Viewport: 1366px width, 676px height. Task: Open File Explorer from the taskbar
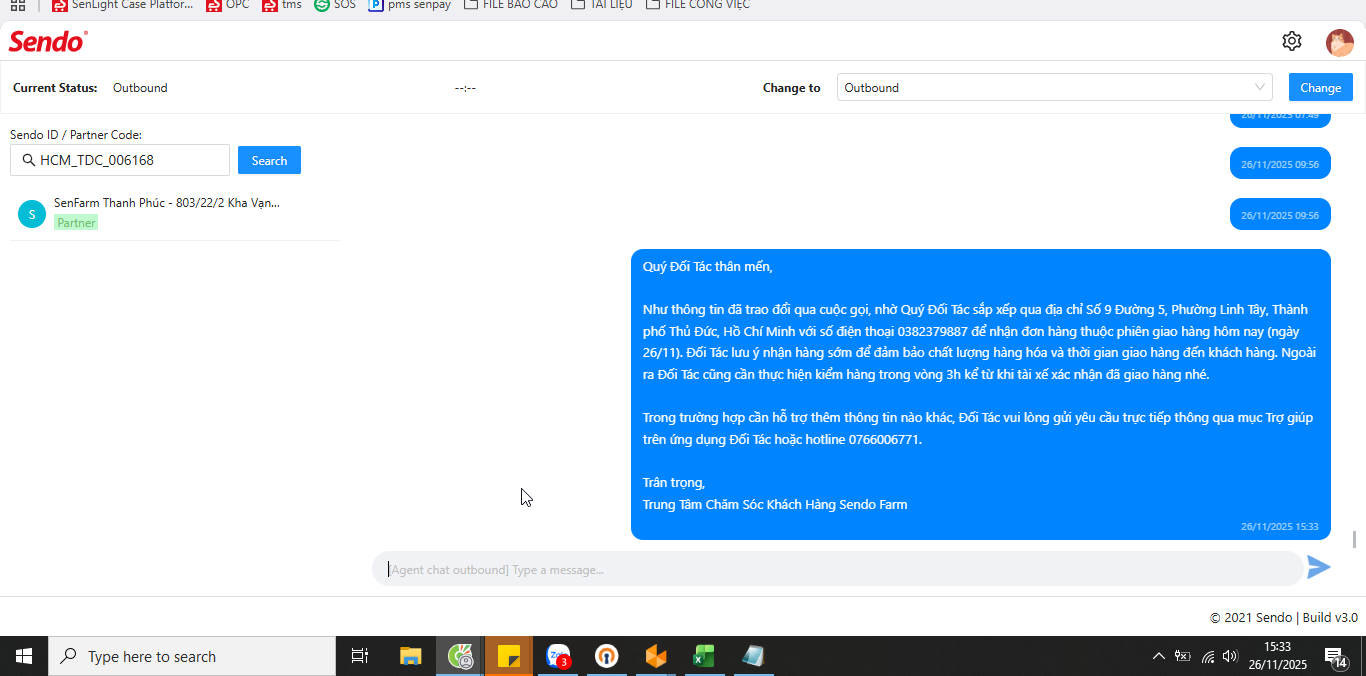(411, 656)
